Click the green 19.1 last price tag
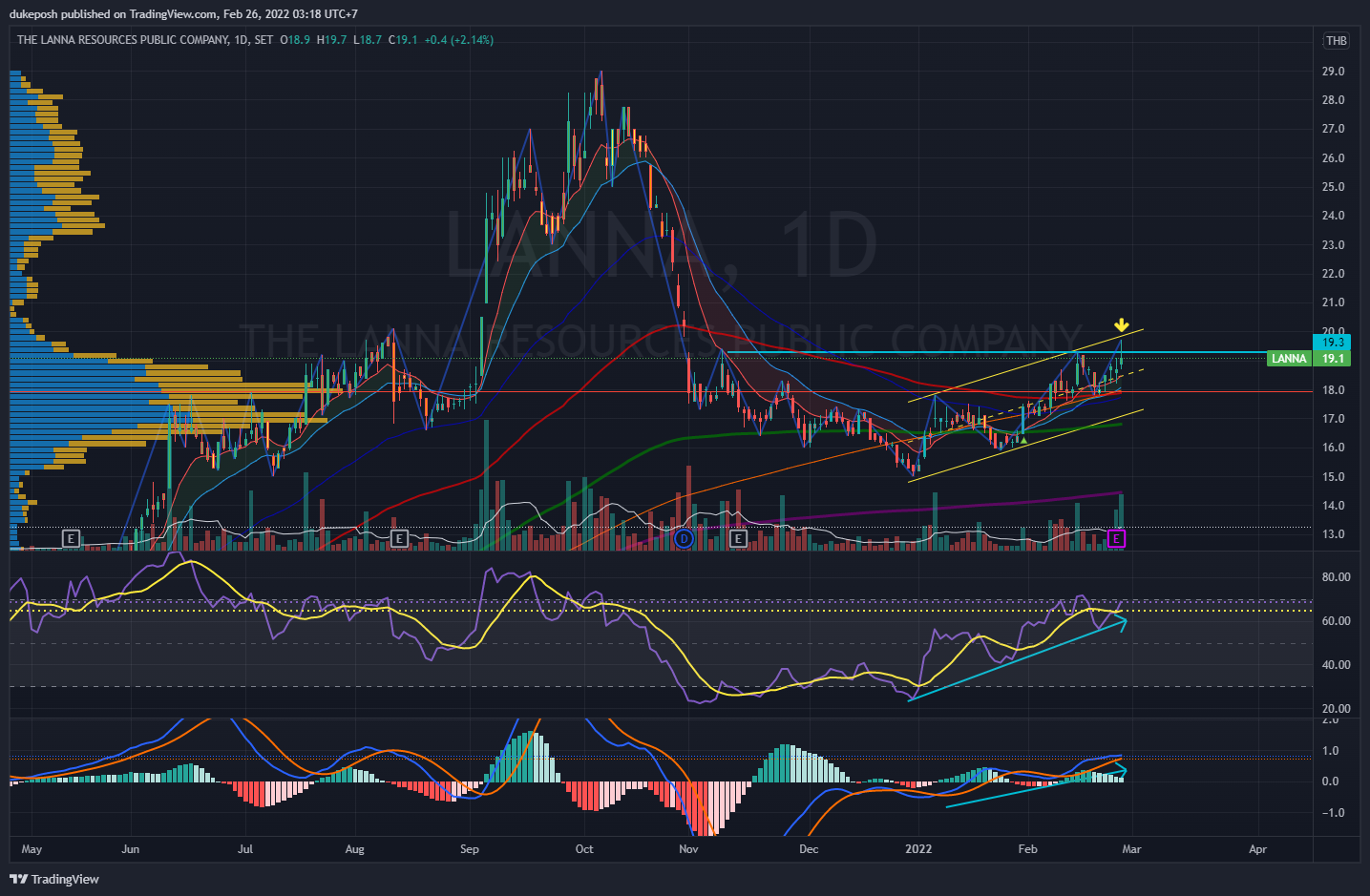The width and height of the screenshot is (1370, 896). 1333,359
